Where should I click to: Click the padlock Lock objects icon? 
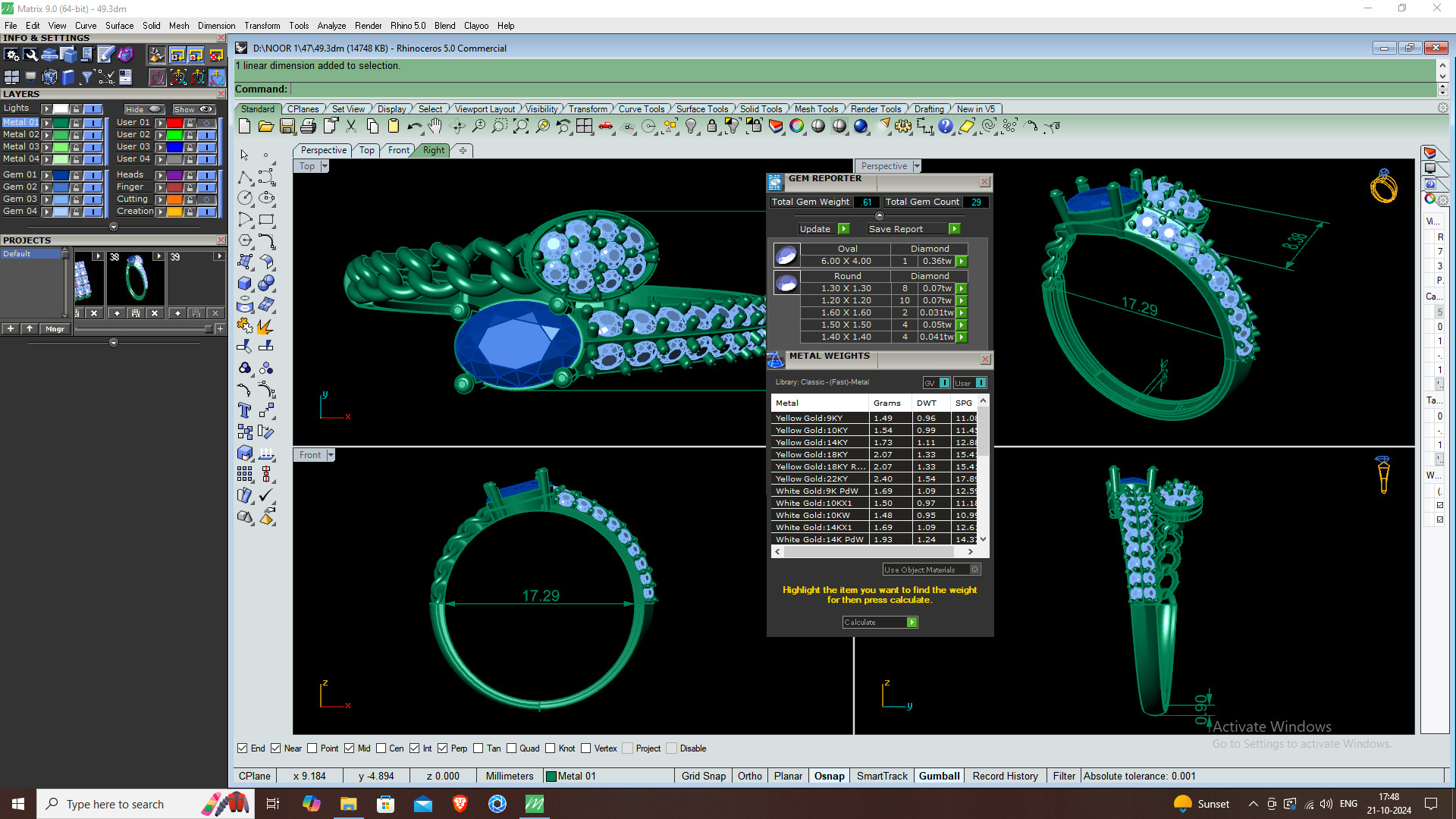coord(712,127)
